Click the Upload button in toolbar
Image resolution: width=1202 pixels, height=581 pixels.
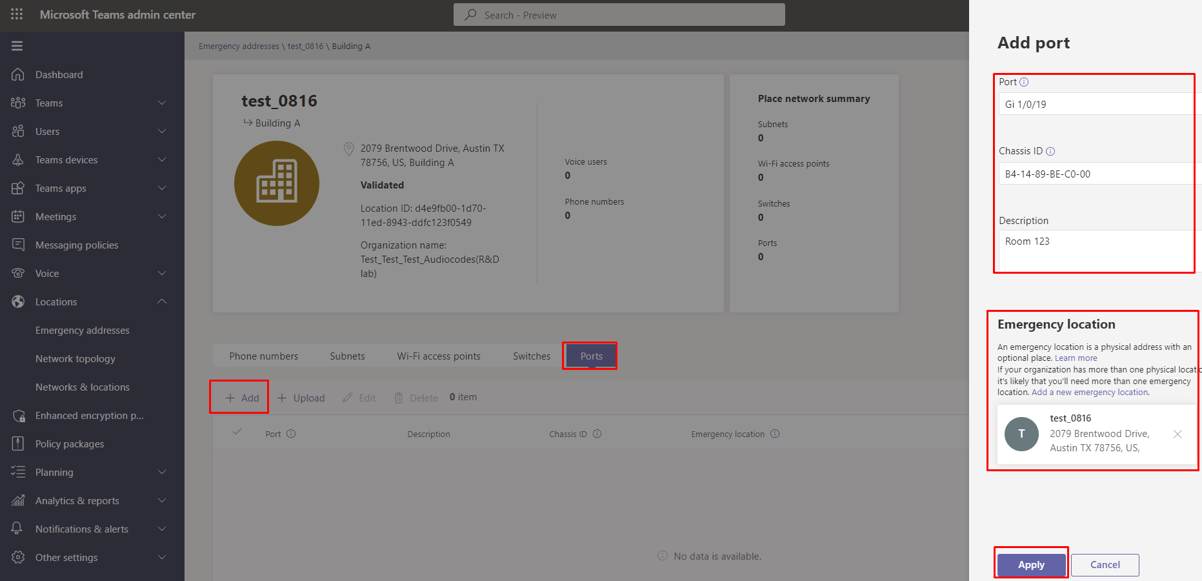[301, 398]
